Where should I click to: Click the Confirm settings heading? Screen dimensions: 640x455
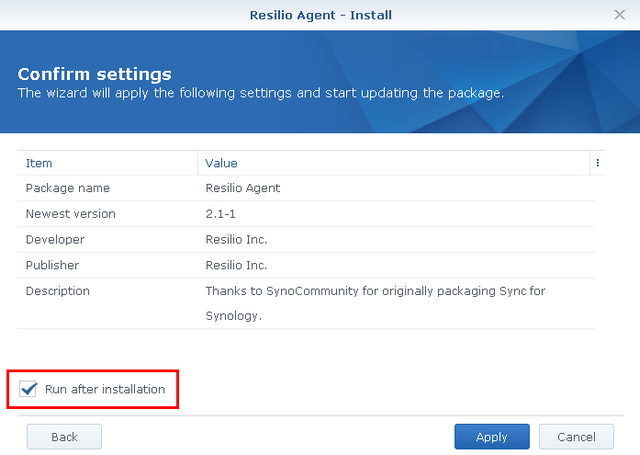pyautogui.click(x=95, y=74)
